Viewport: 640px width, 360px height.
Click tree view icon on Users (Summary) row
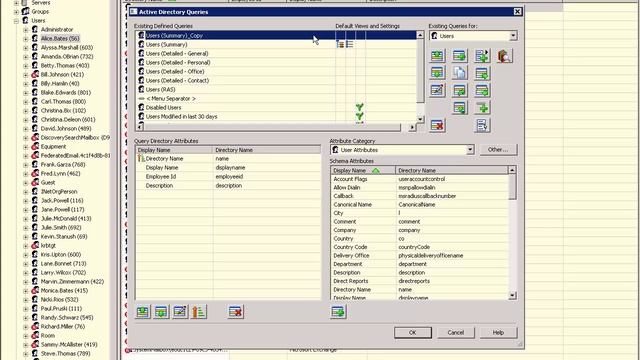coord(340,44)
